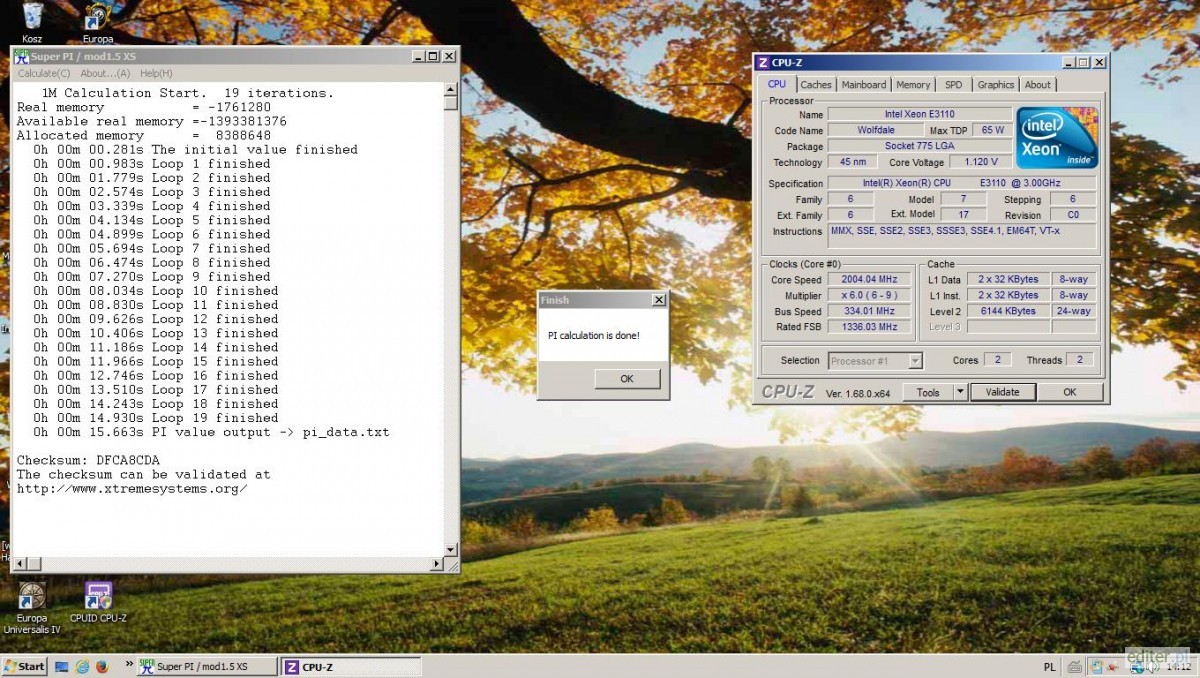Click the PI value output pi_data.txt line
Screen dimensions: 1200x678
[x=211, y=432]
